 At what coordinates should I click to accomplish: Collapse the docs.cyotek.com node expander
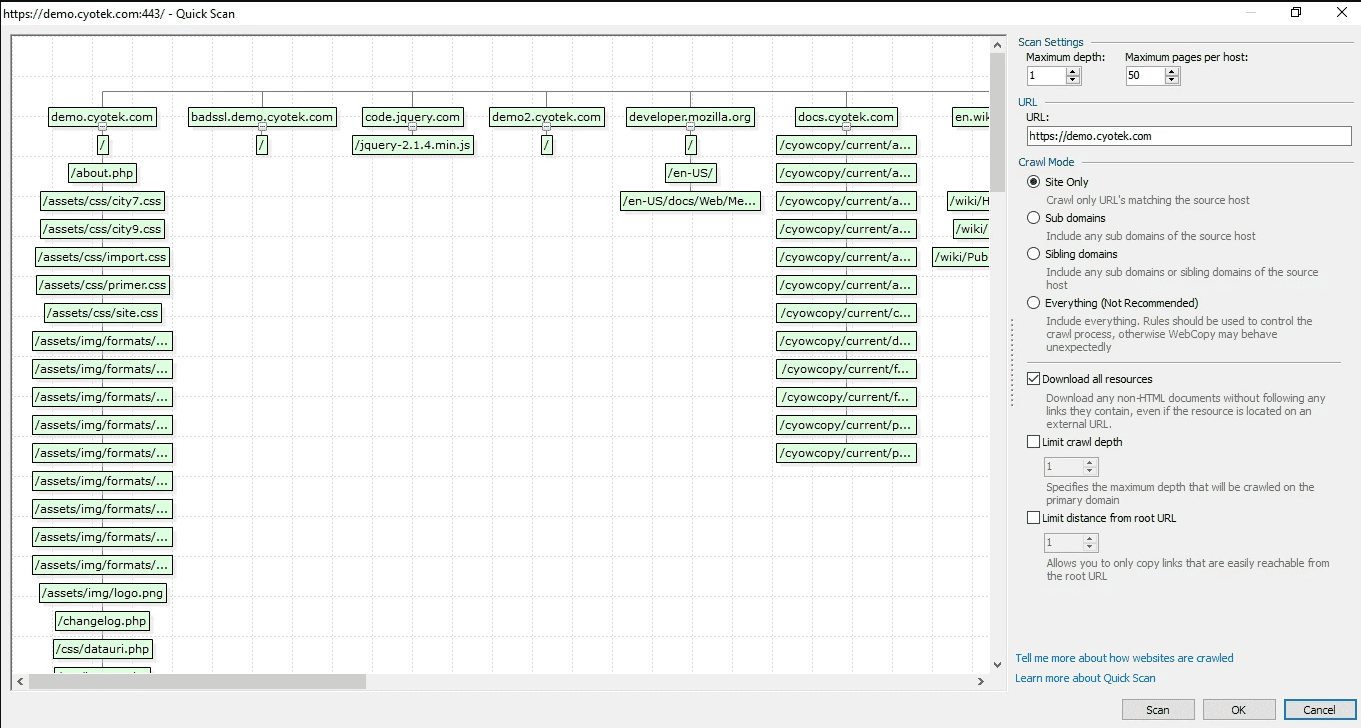click(x=846, y=127)
